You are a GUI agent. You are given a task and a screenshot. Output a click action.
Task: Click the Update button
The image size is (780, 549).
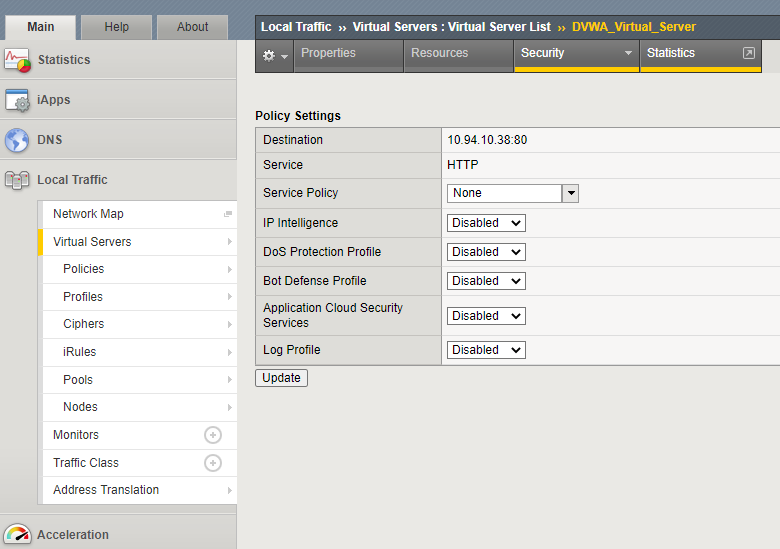pos(282,378)
